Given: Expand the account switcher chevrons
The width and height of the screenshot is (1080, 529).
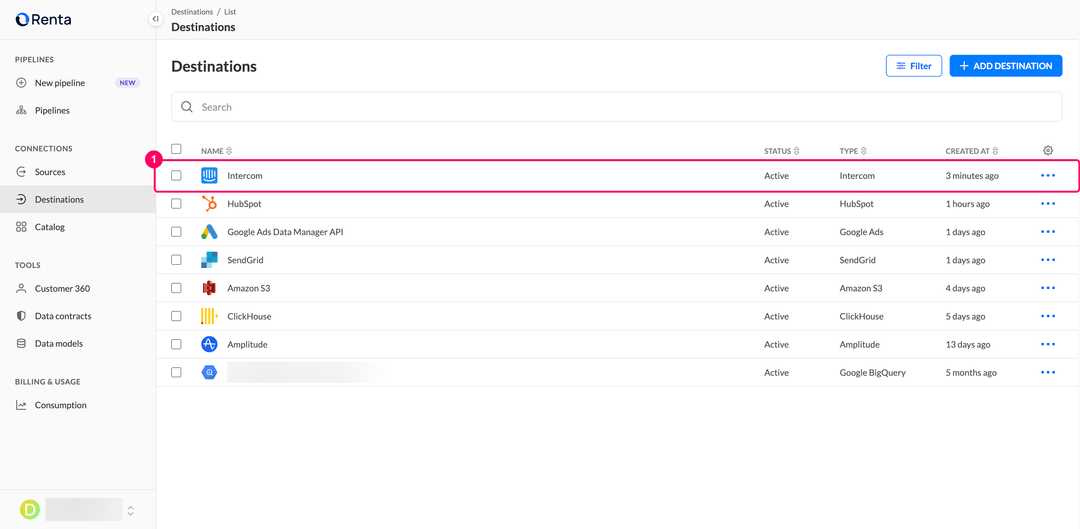Looking at the screenshot, I should (x=130, y=510).
